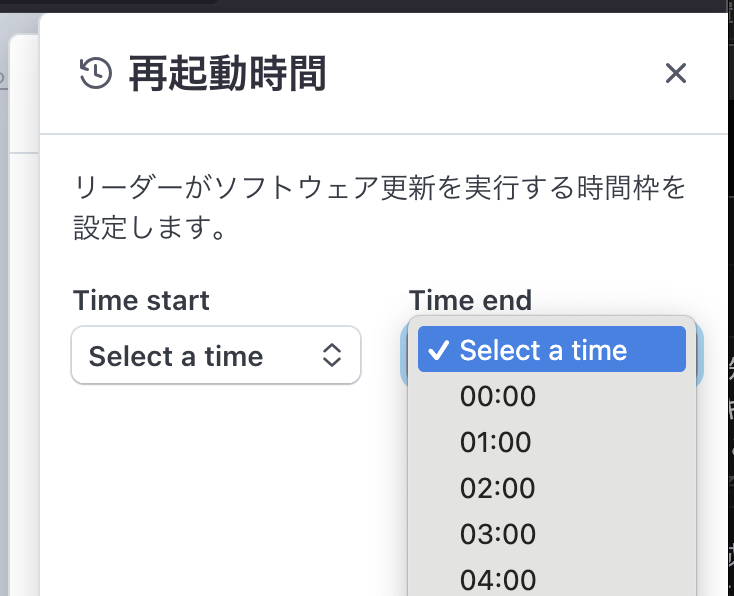Click the 再起動時間 dialog title
This screenshot has width=734, height=596.
[x=227, y=74]
